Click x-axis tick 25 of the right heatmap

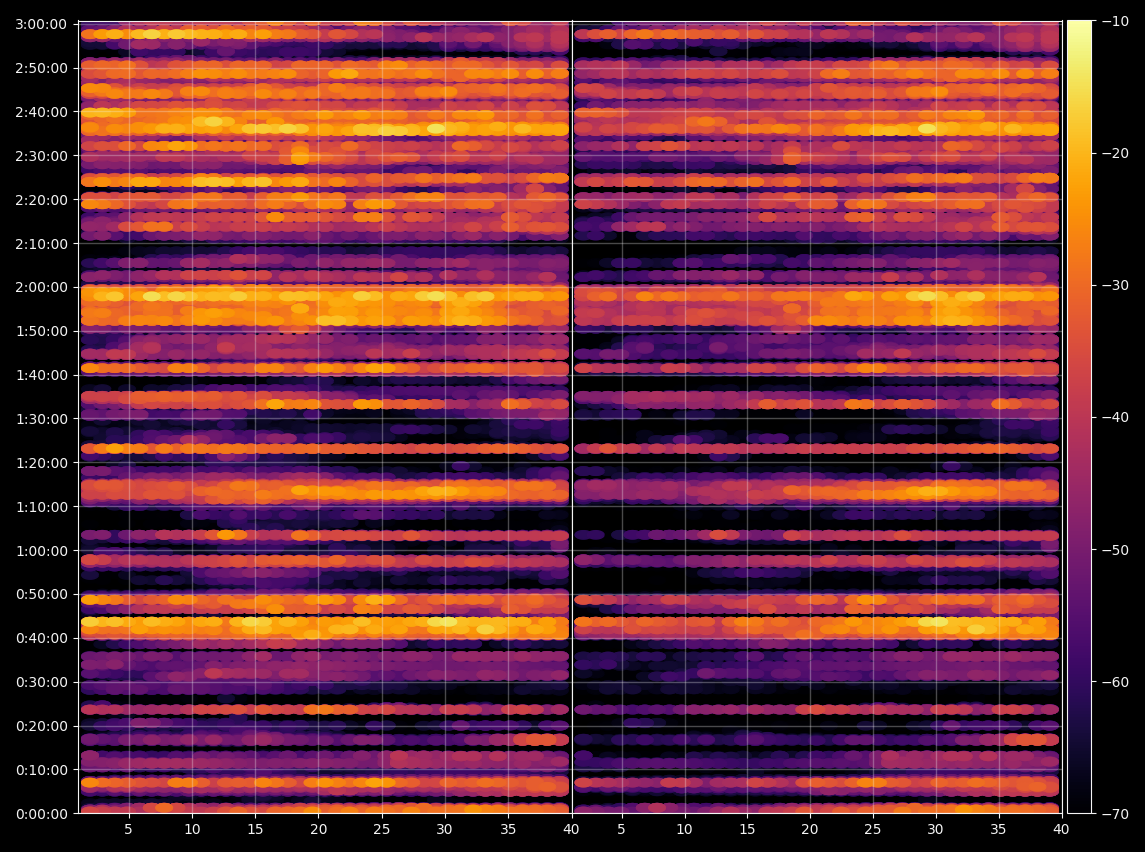873,829
